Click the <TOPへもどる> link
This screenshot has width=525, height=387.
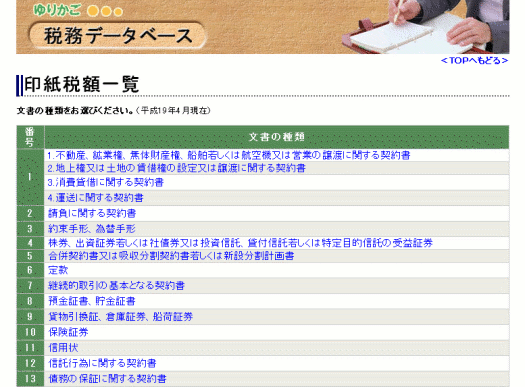pos(474,61)
